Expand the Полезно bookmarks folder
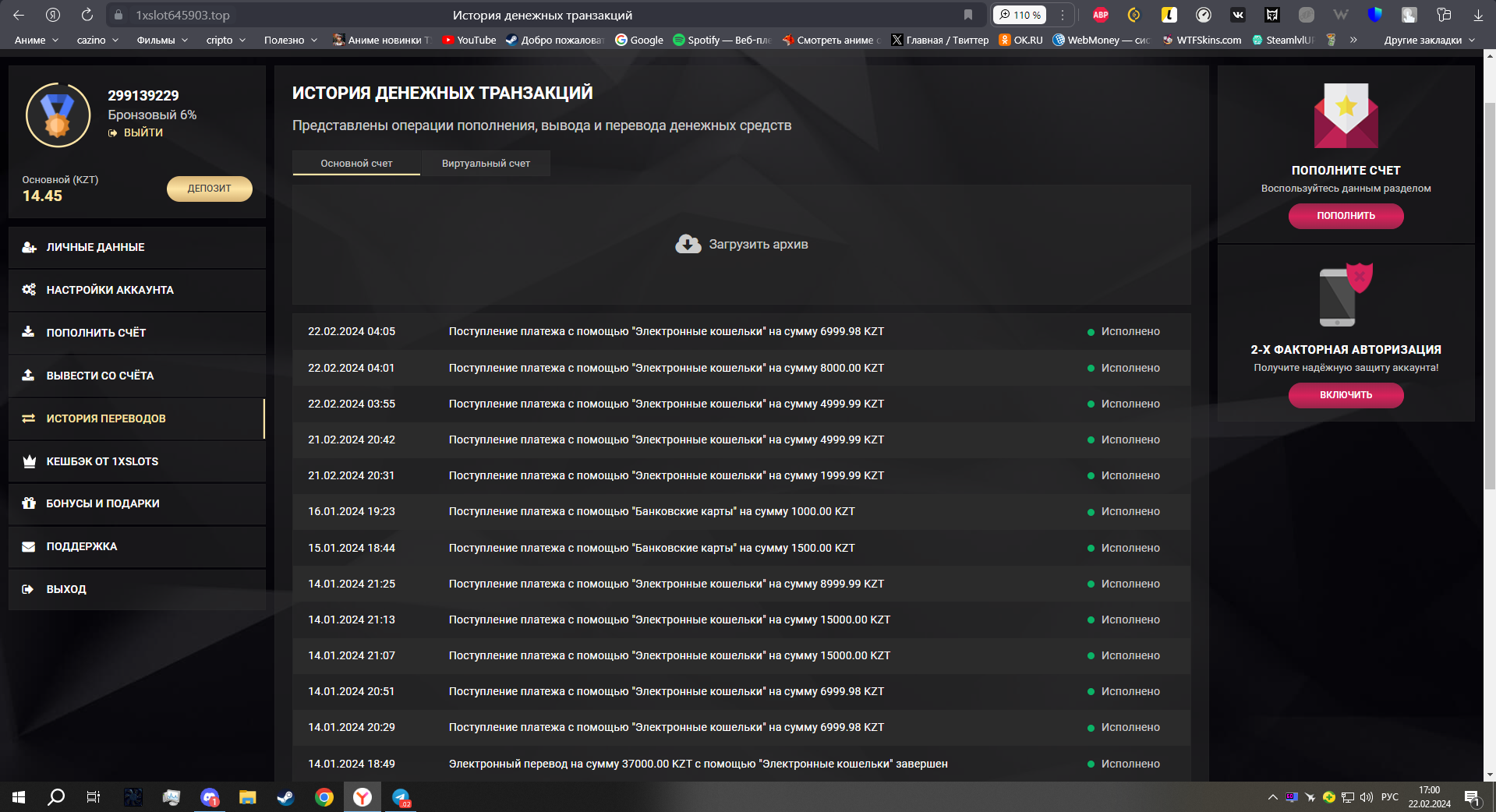1496x812 pixels. pos(291,40)
